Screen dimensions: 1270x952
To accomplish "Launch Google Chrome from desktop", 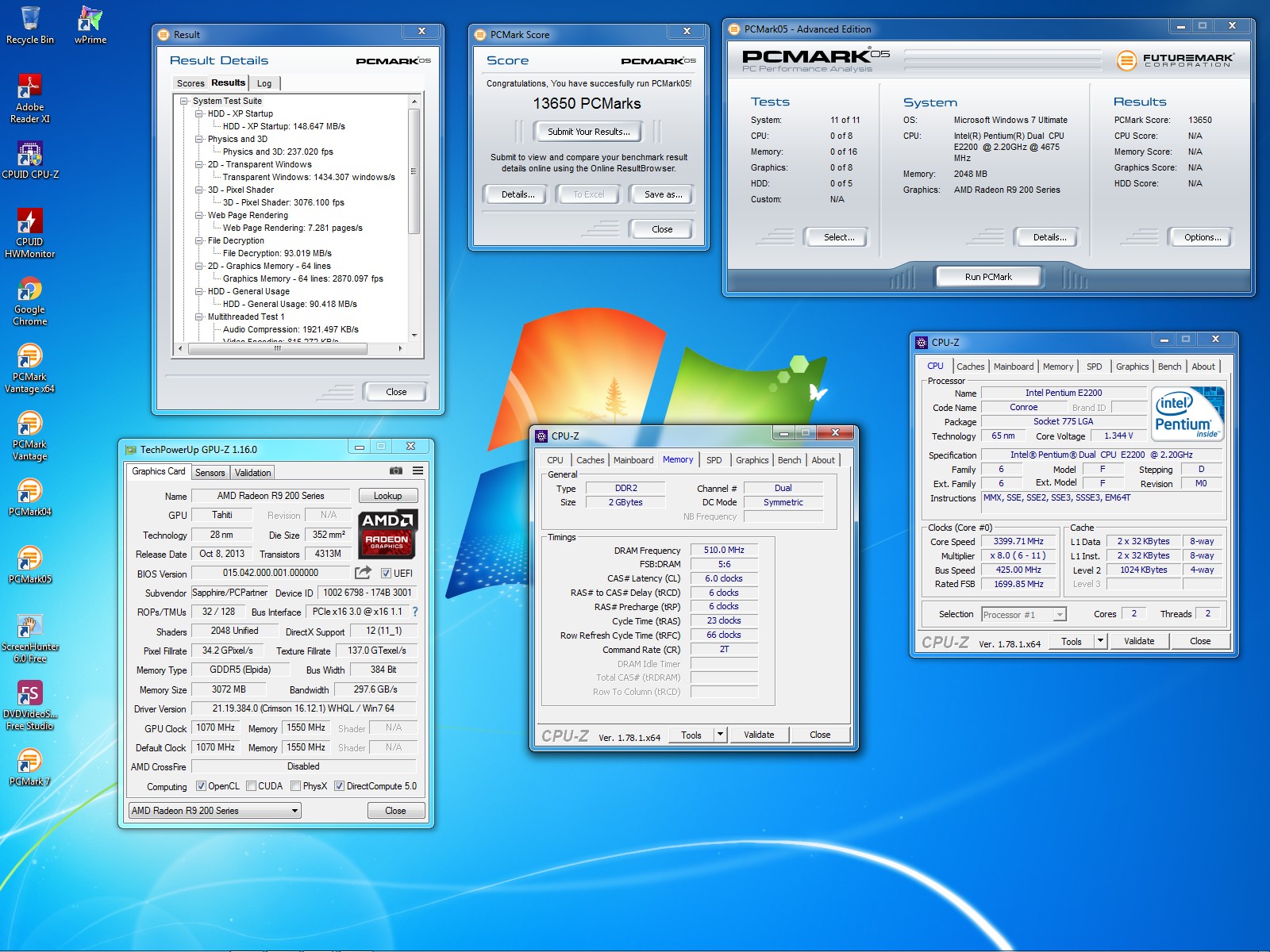I will point(30,301).
